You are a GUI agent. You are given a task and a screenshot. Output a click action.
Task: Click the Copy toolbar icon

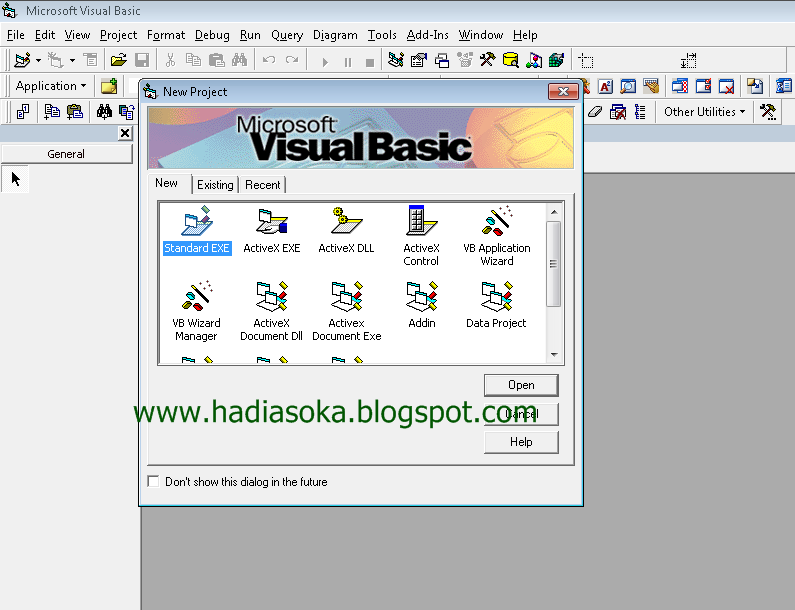[193, 60]
